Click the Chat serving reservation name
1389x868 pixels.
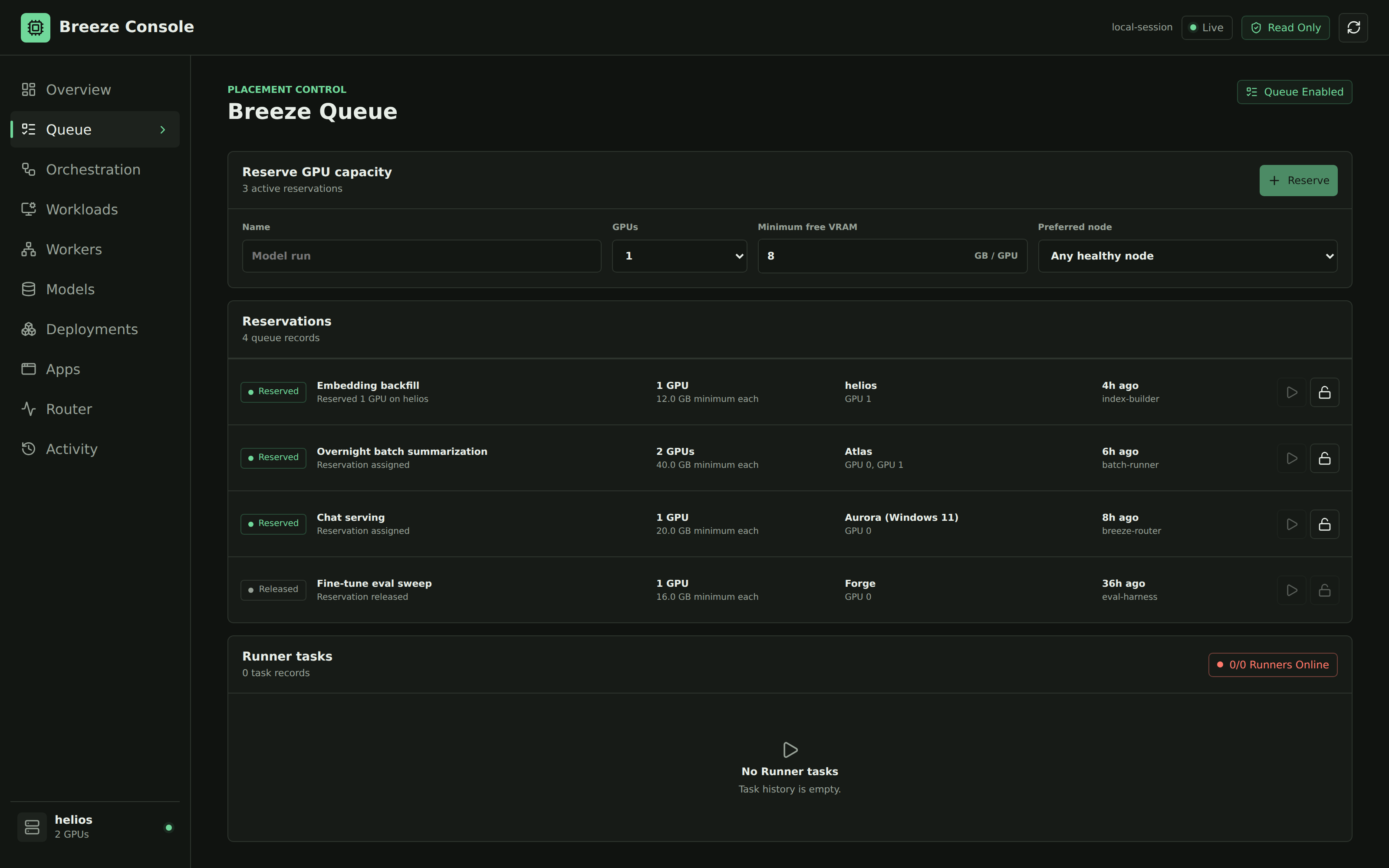tap(351, 518)
